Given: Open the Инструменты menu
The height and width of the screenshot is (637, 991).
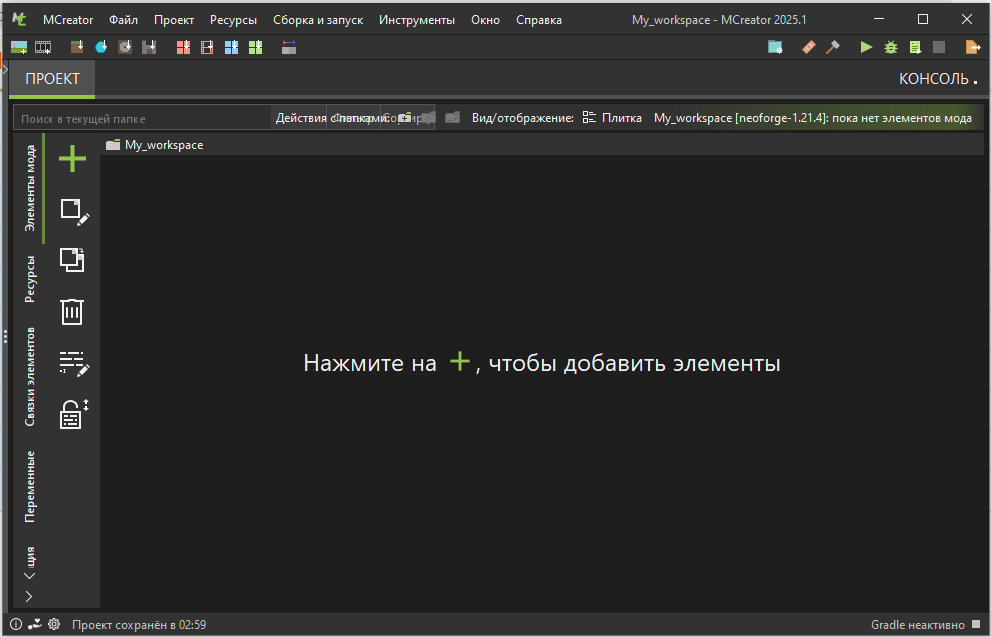Looking at the screenshot, I should point(416,20).
